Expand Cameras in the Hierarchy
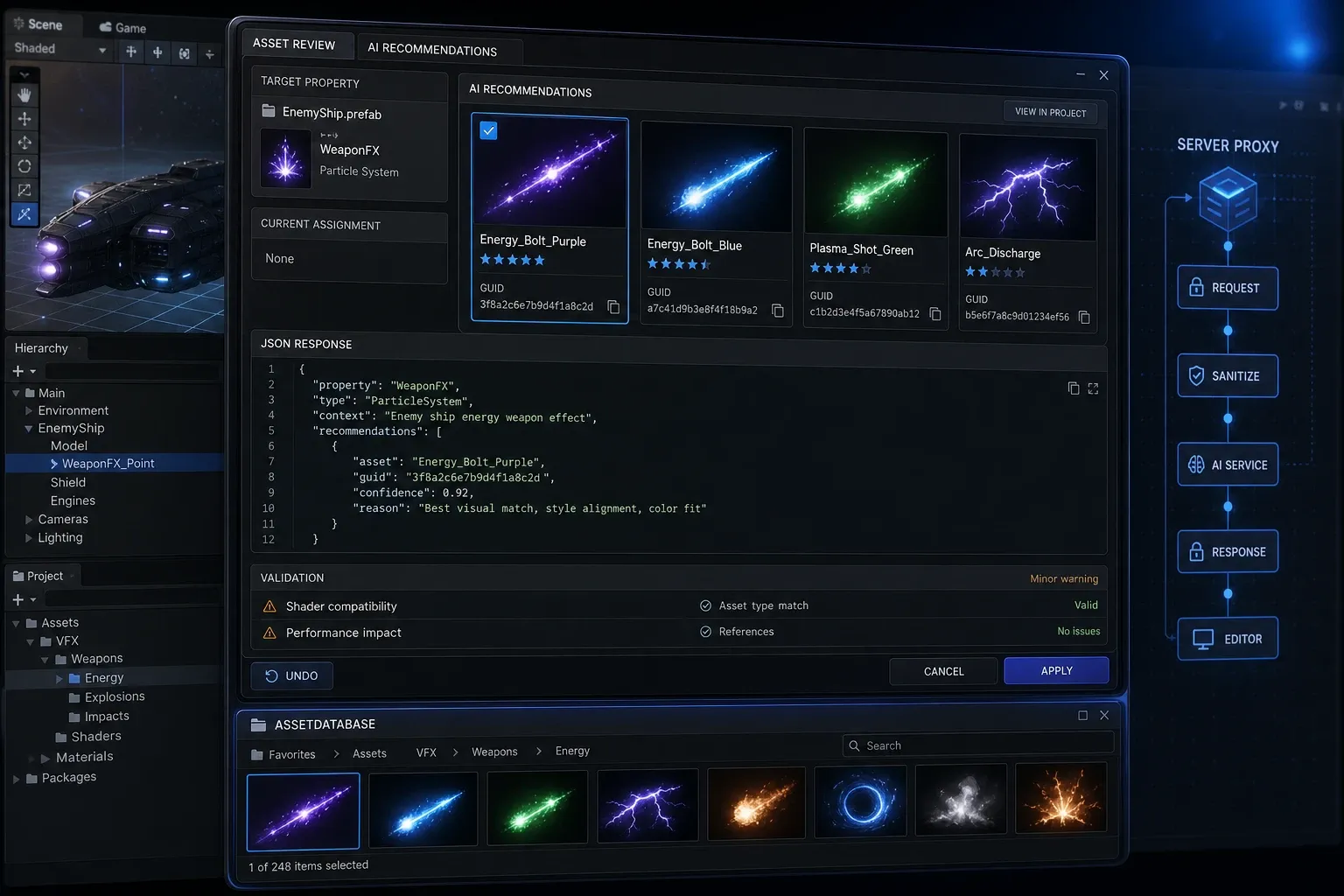 coord(29,520)
